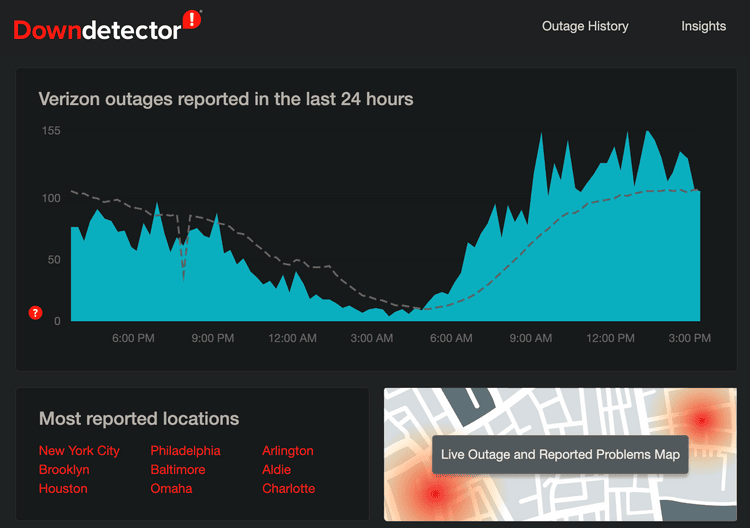This screenshot has height=528, width=750.
Task: Click the Verizon outages chart heading
Action: tap(226, 99)
